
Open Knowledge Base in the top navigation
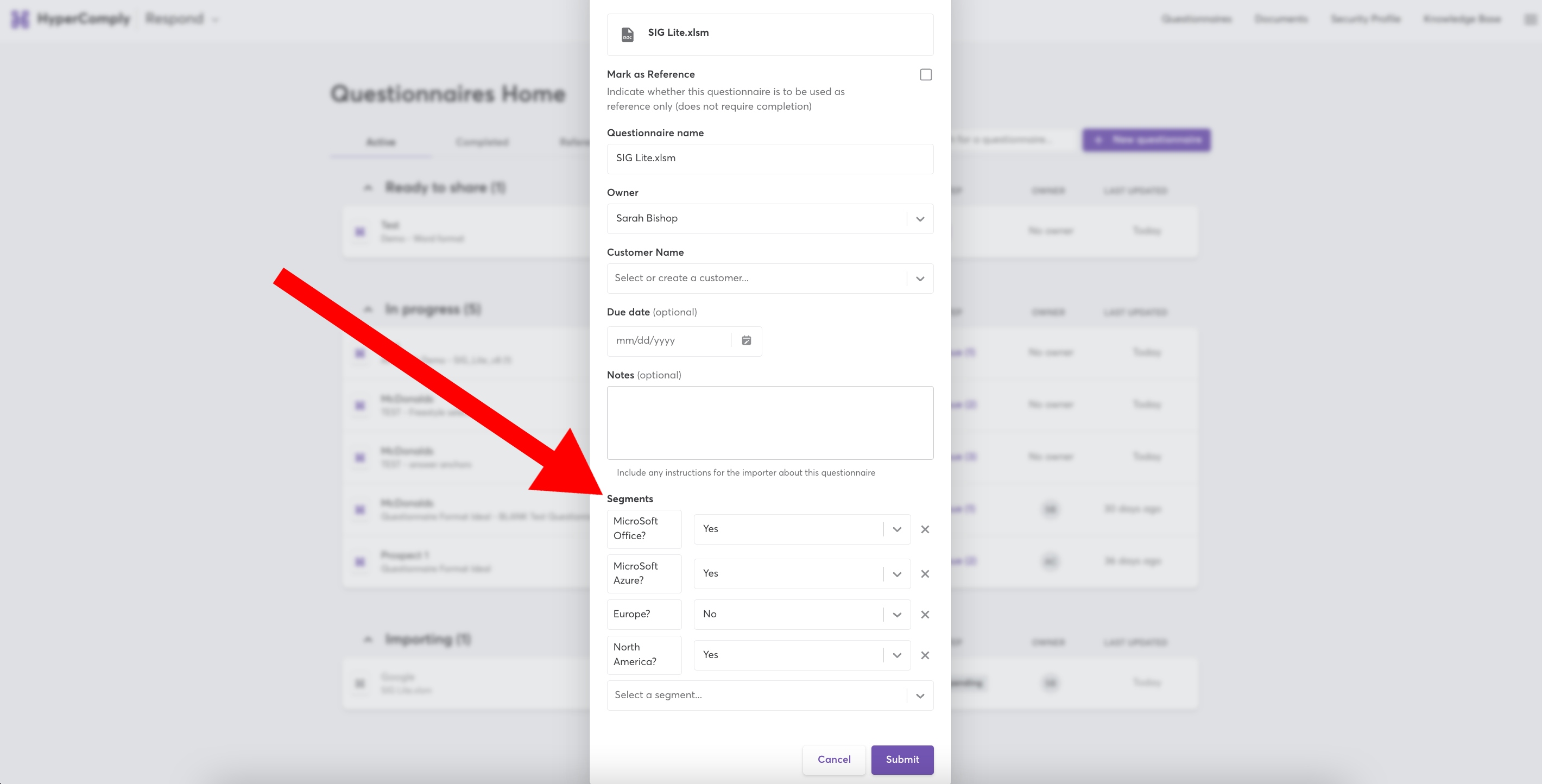[x=1462, y=19]
